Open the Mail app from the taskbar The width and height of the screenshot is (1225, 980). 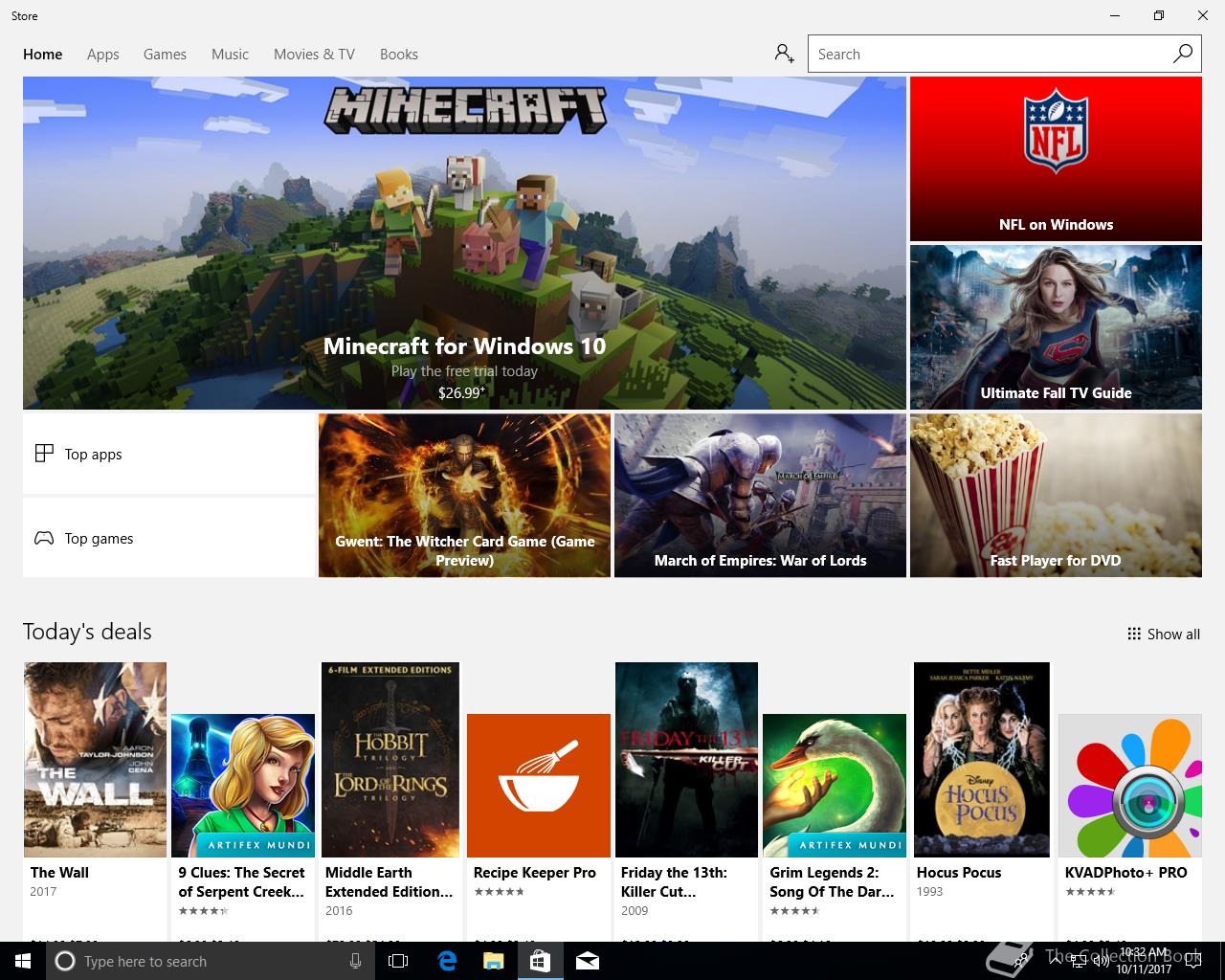(x=588, y=961)
